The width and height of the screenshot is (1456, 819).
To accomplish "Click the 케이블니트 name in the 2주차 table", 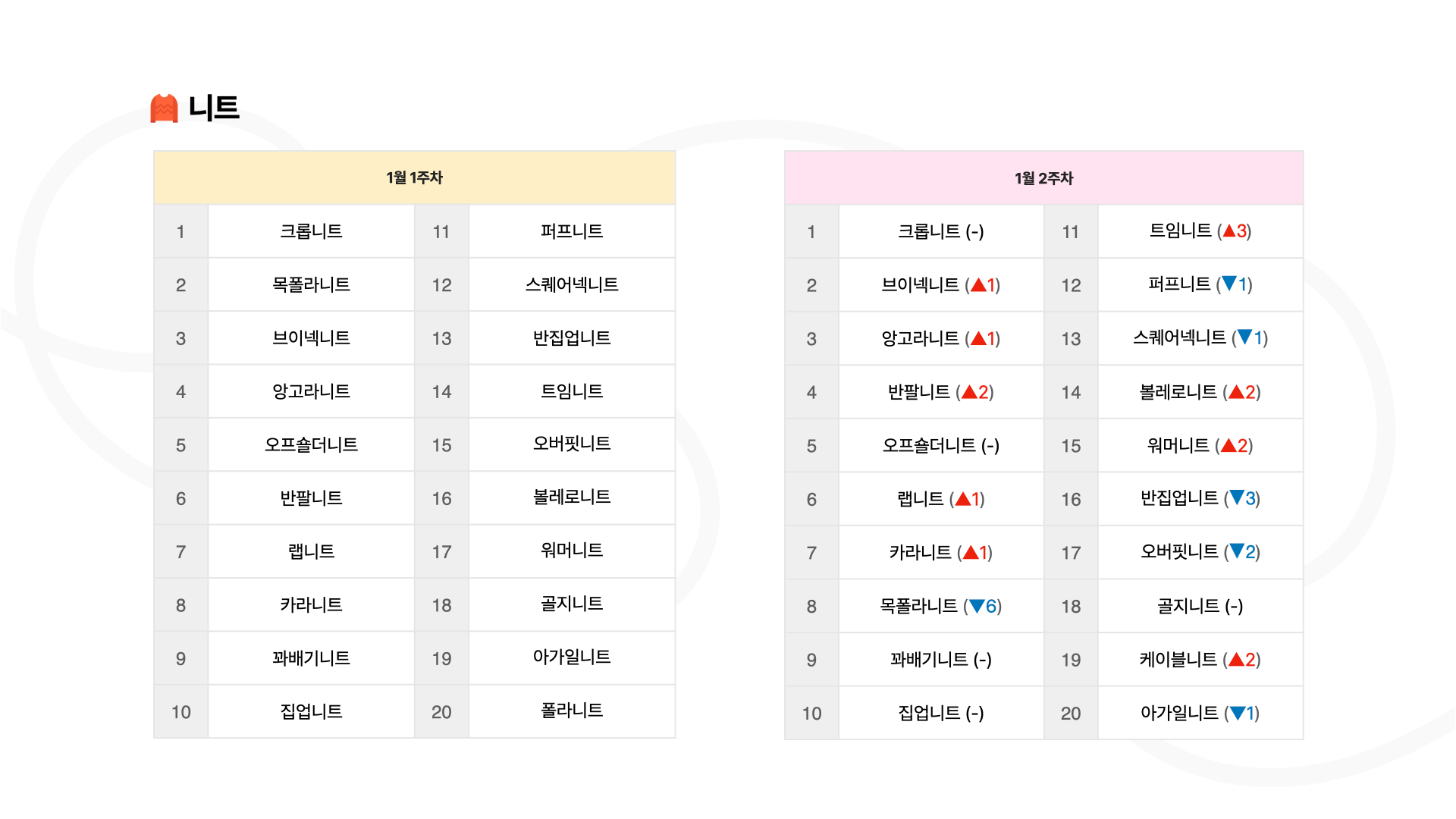I will pyautogui.click(x=1178, y=660).
